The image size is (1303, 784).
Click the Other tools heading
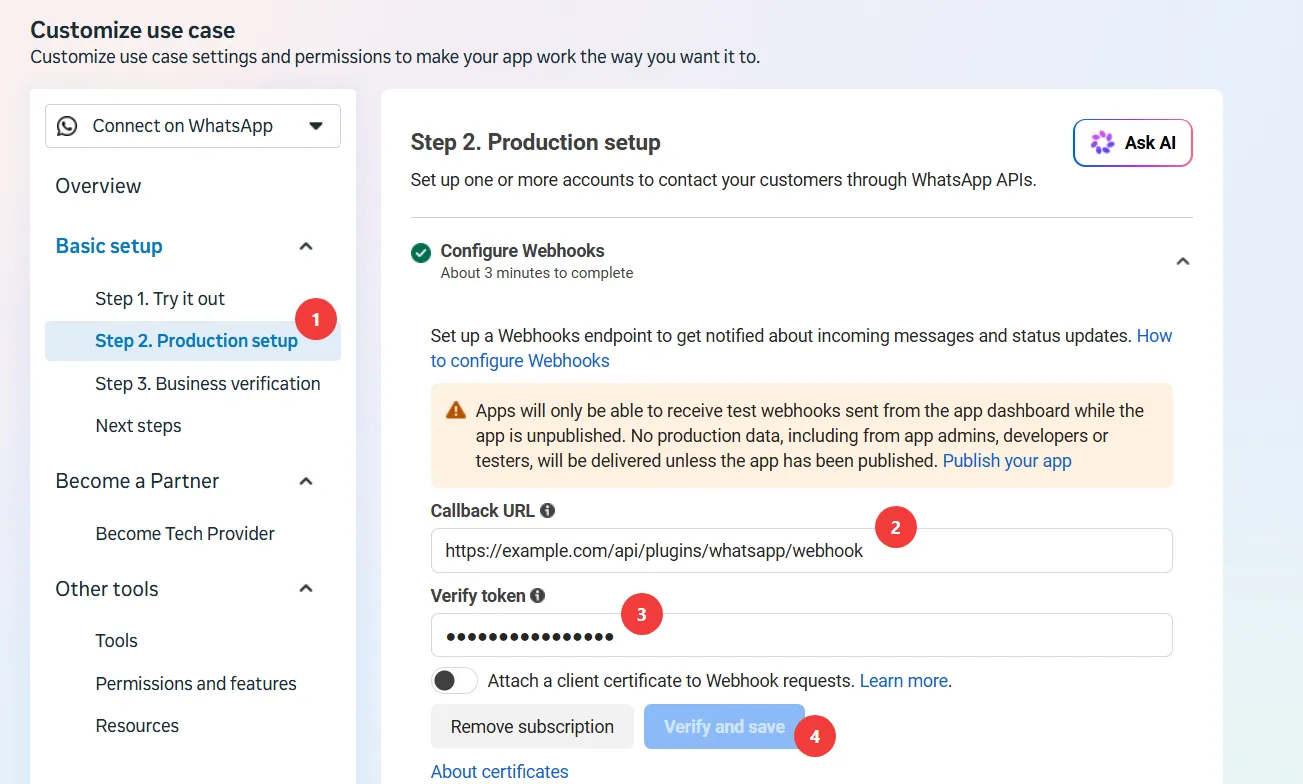pyautogui.click(x=107, y=588)
